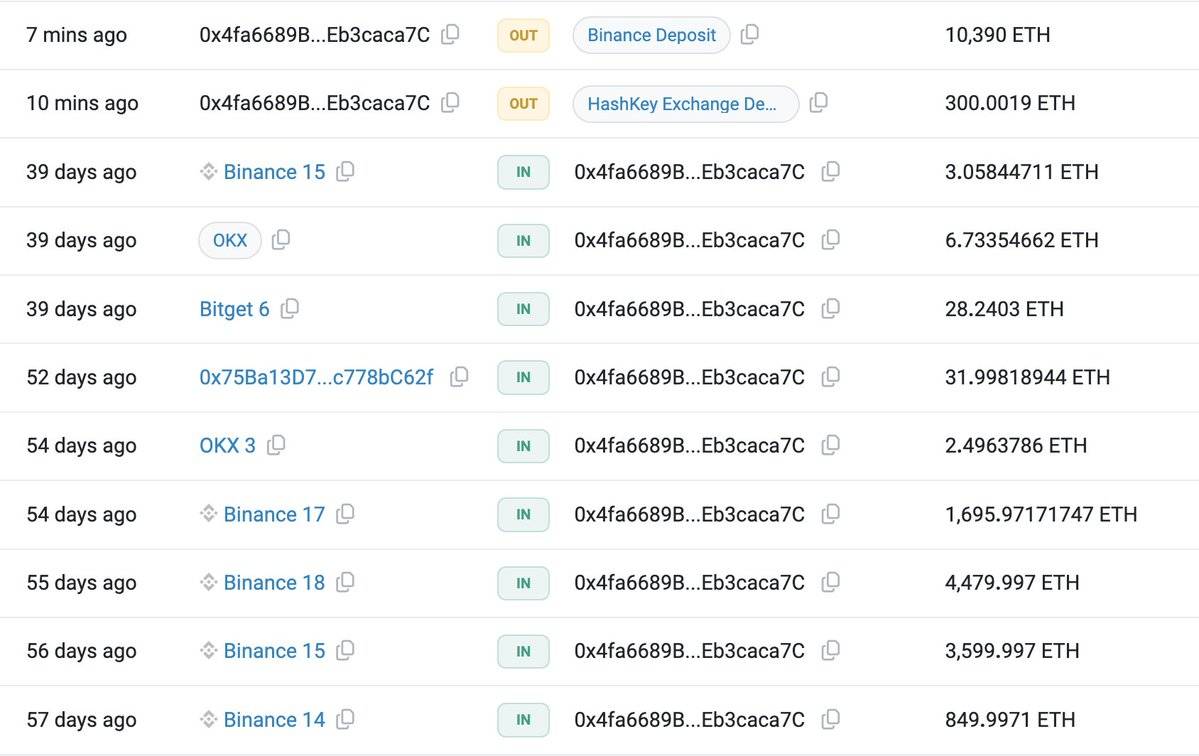1199x756 pixels.
Task: Copy the 0x75Ba13D7...c778bC62f address
Action: [459, 377]
